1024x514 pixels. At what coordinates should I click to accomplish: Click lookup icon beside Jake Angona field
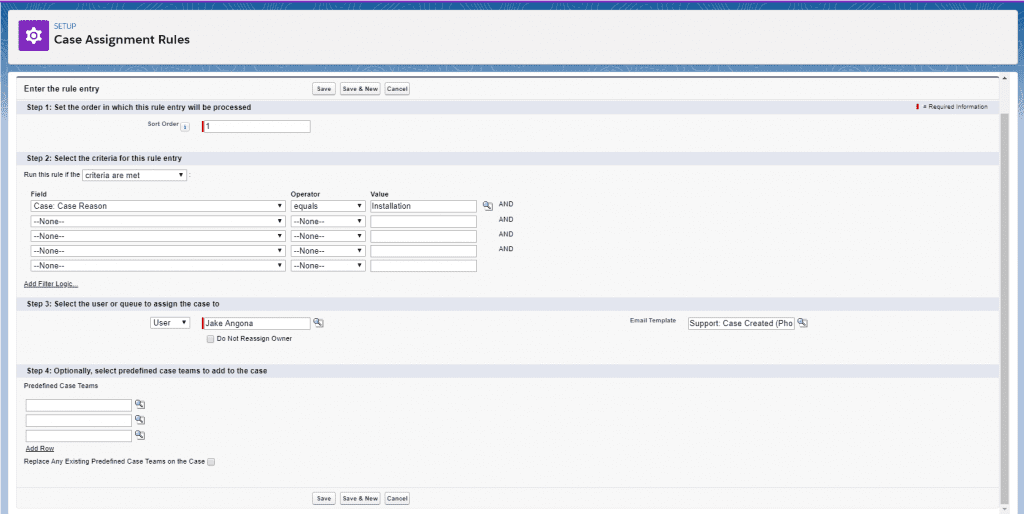(318, 323)
